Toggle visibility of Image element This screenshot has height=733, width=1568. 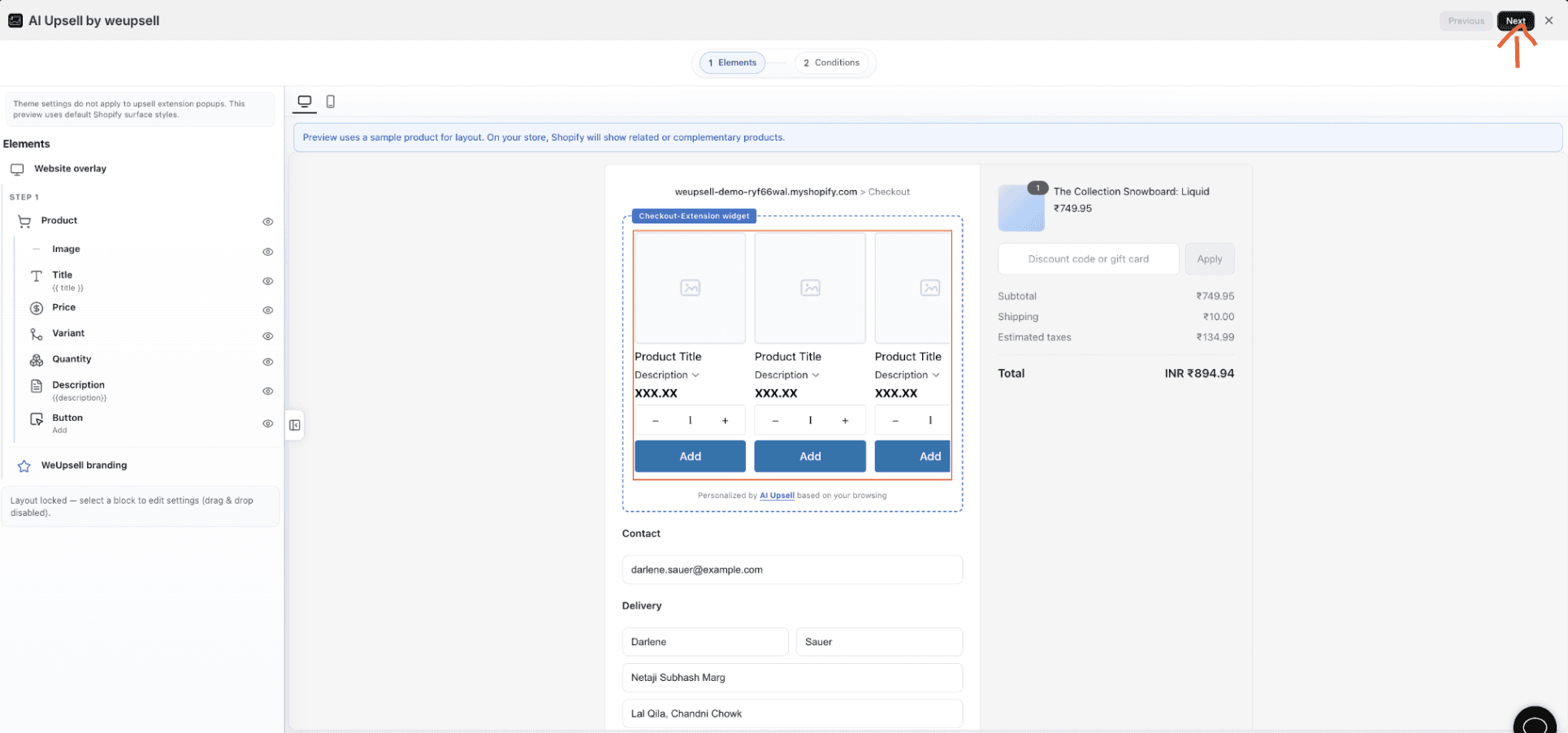click(x=267, y=252)
